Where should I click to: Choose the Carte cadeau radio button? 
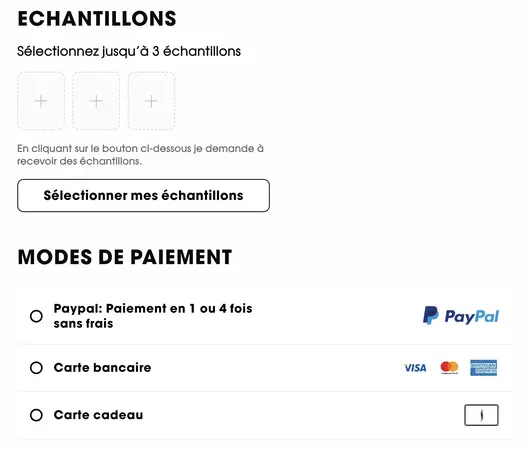click(36, 415)
